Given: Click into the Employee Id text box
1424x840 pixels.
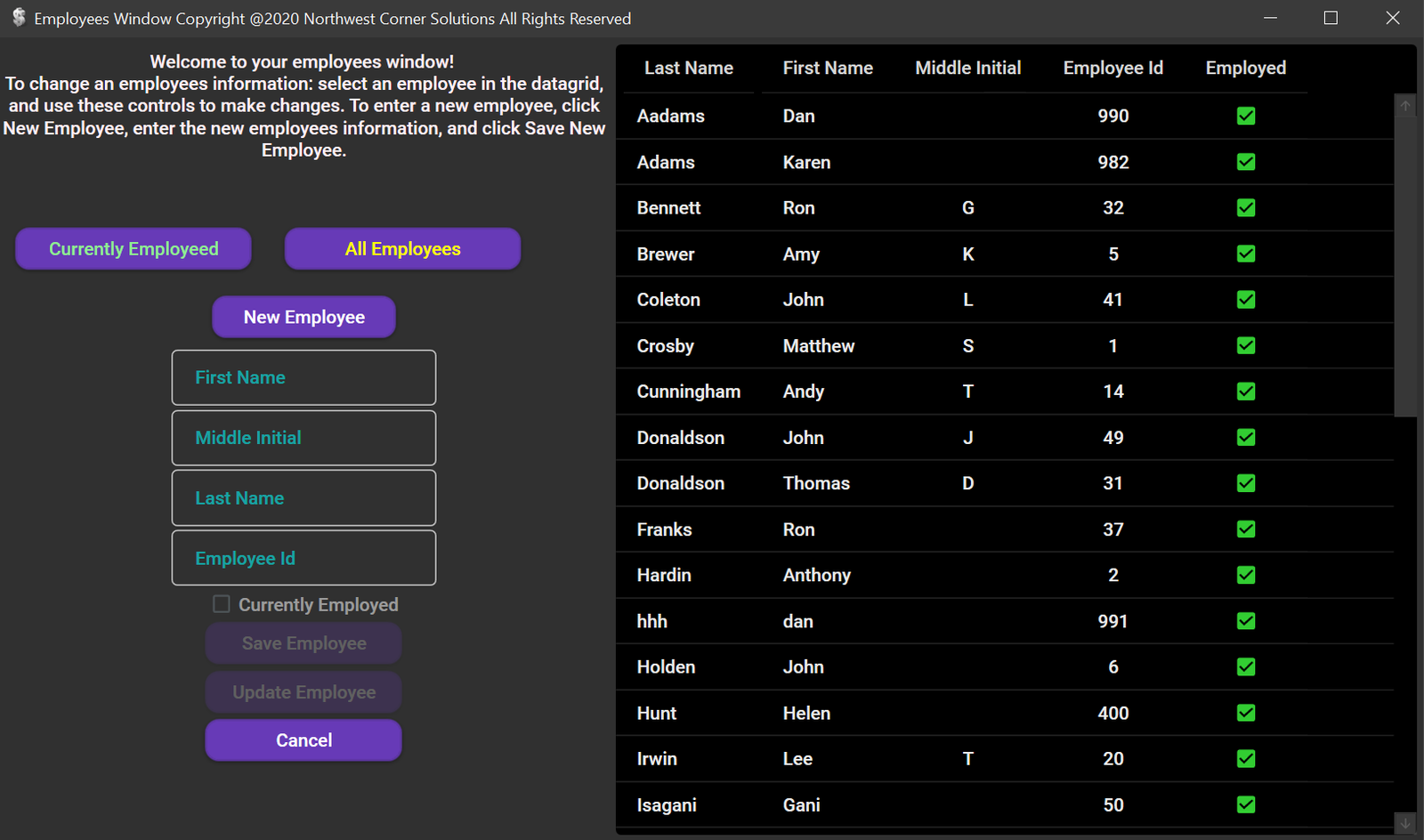Looking at the screenshot, I should [x=303, y=559].
